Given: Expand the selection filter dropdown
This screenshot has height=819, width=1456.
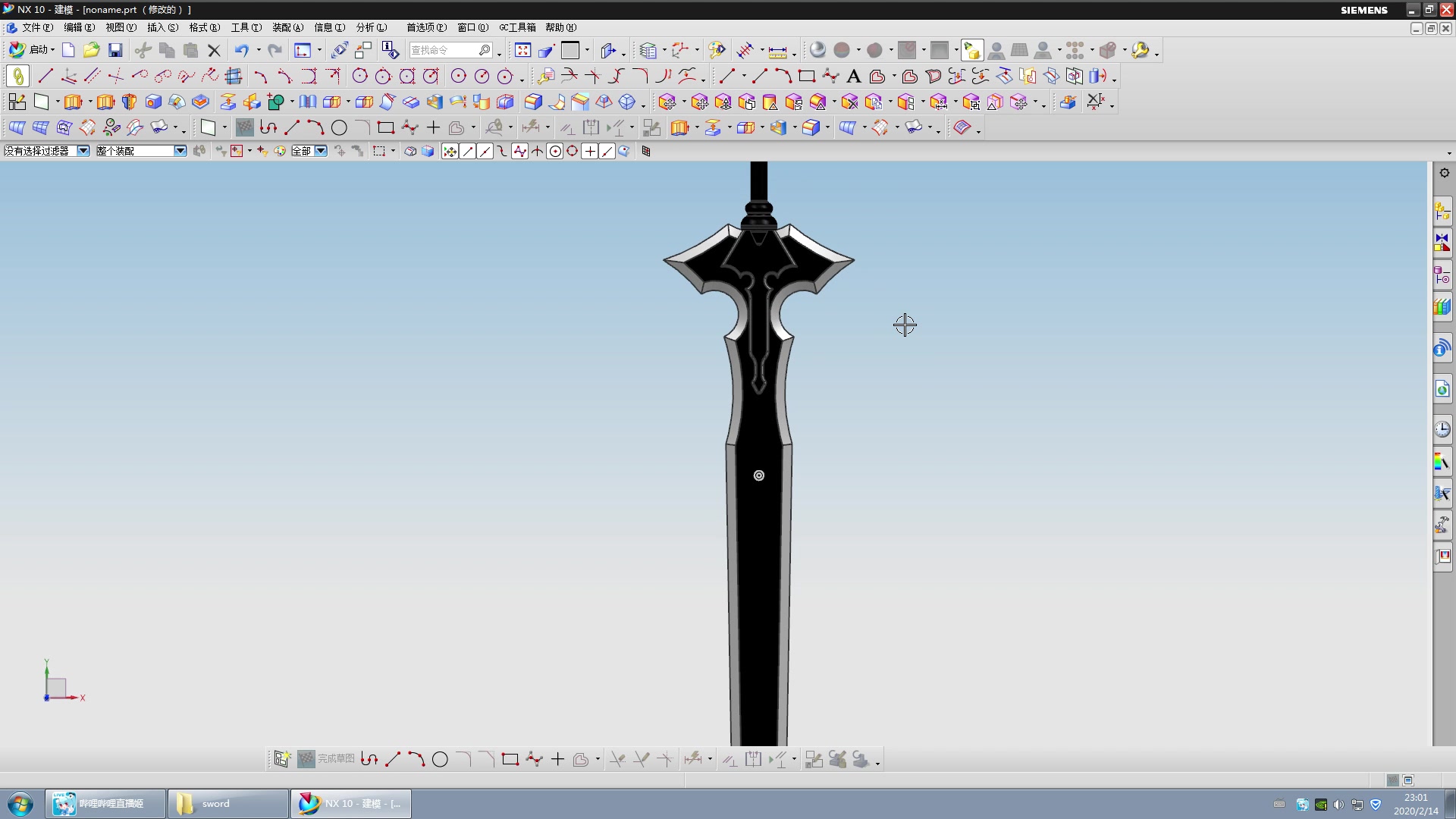Looking at the screenshot, I should (83, 151).
